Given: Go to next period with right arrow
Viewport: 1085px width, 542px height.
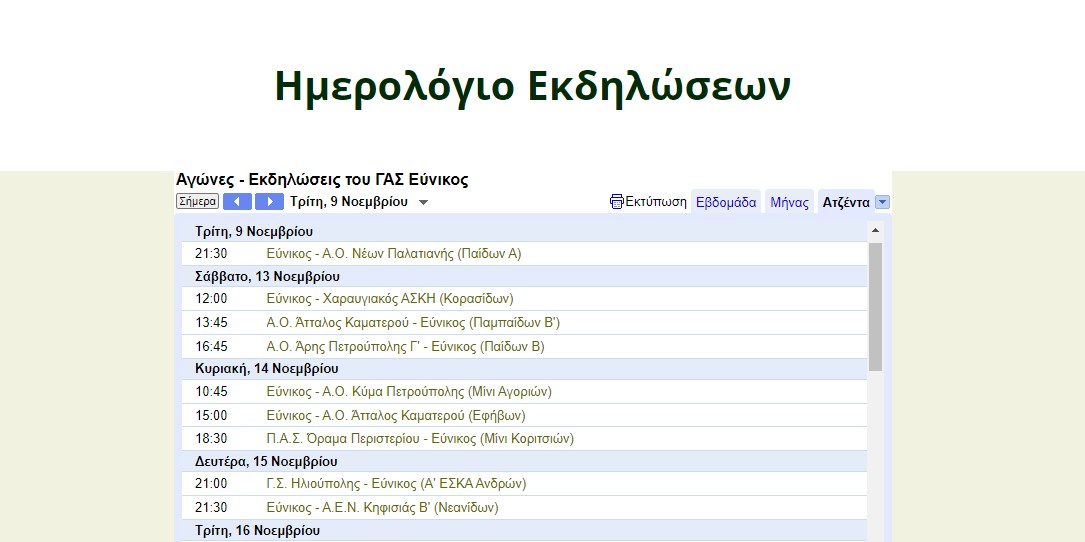Looking at the screenshot, I should (x=269, y=202).
